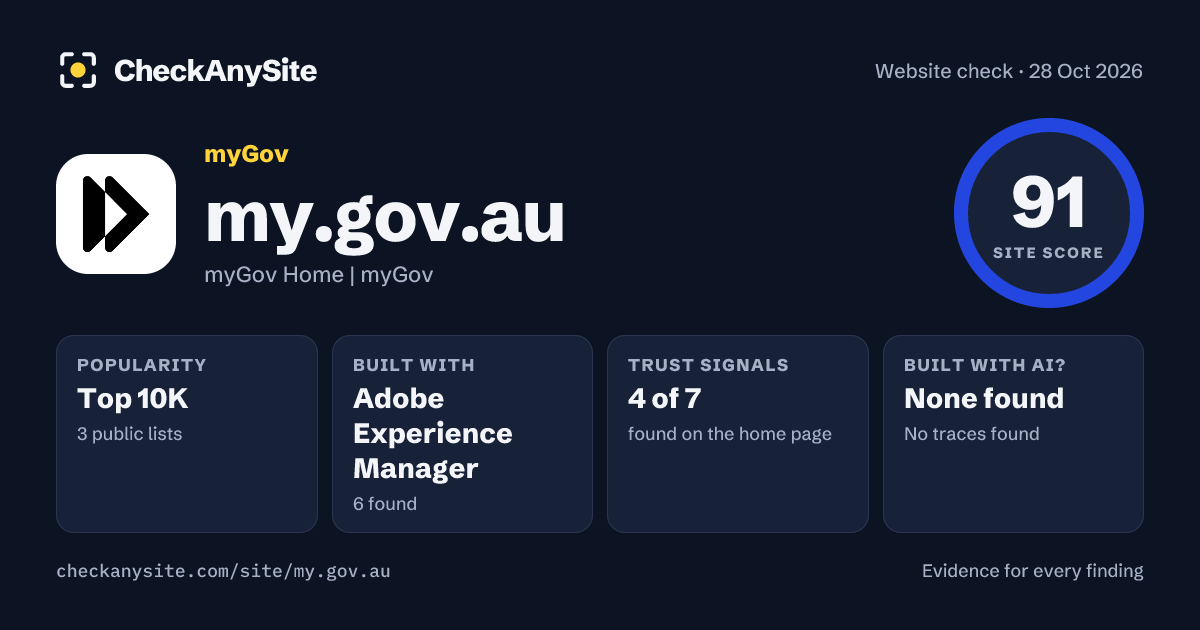Click the "SITE SCORE" label
This screenshot has height=630, width=1200.
(x=1048, y=253)
